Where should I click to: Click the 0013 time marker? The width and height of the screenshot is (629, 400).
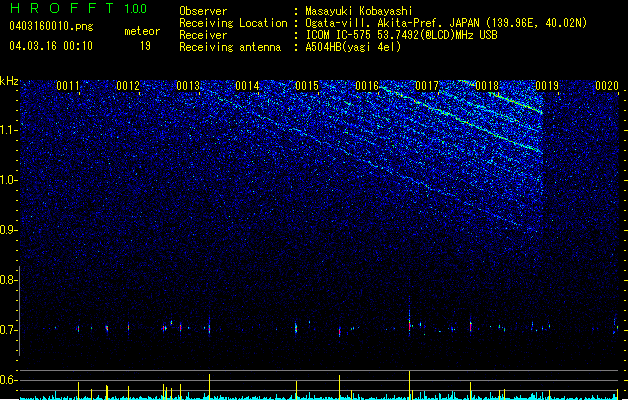188,86
